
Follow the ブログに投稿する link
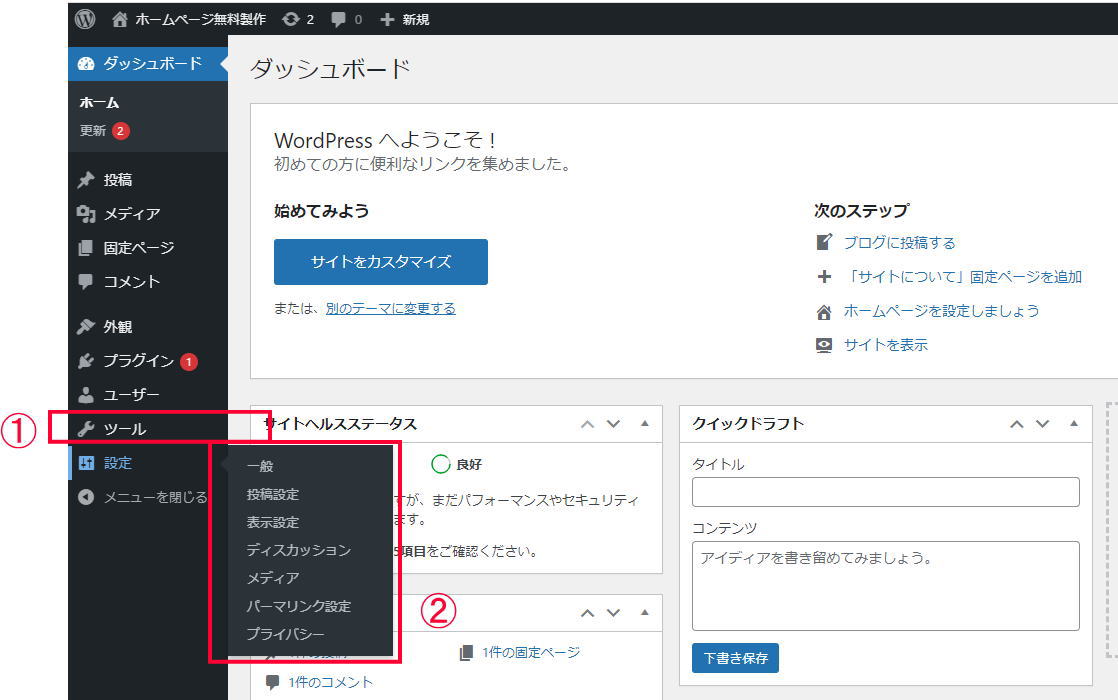point(900,242)
